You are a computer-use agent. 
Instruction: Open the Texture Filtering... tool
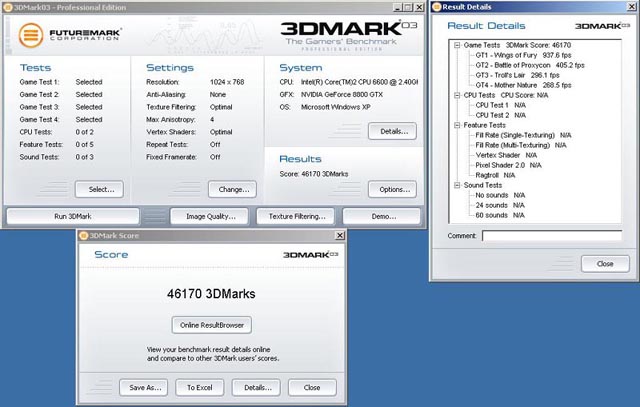point(296,216)
